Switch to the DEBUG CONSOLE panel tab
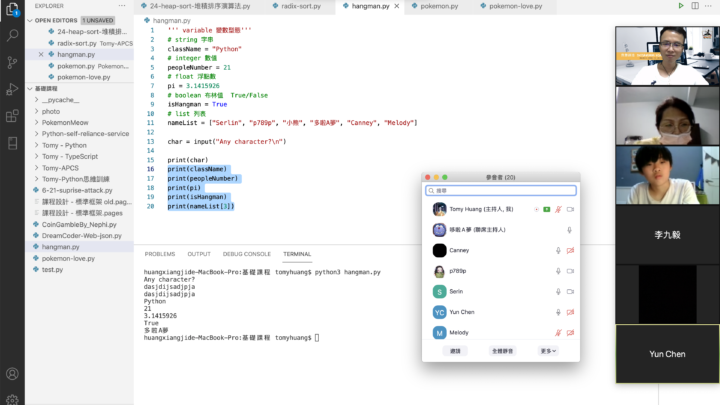Screen dimensions: 720x405 point(246,254)
